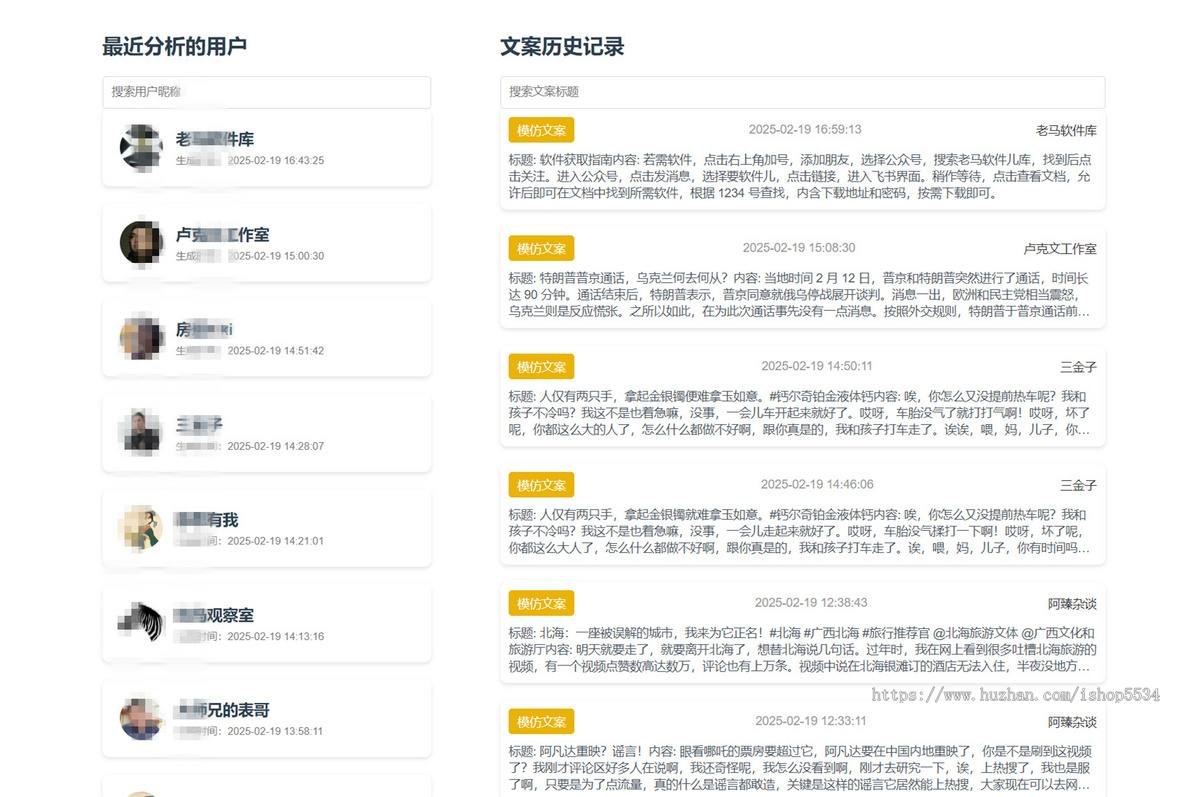
Task: Click the 最近分析的用户 heading
Action: tap(174, 46)
